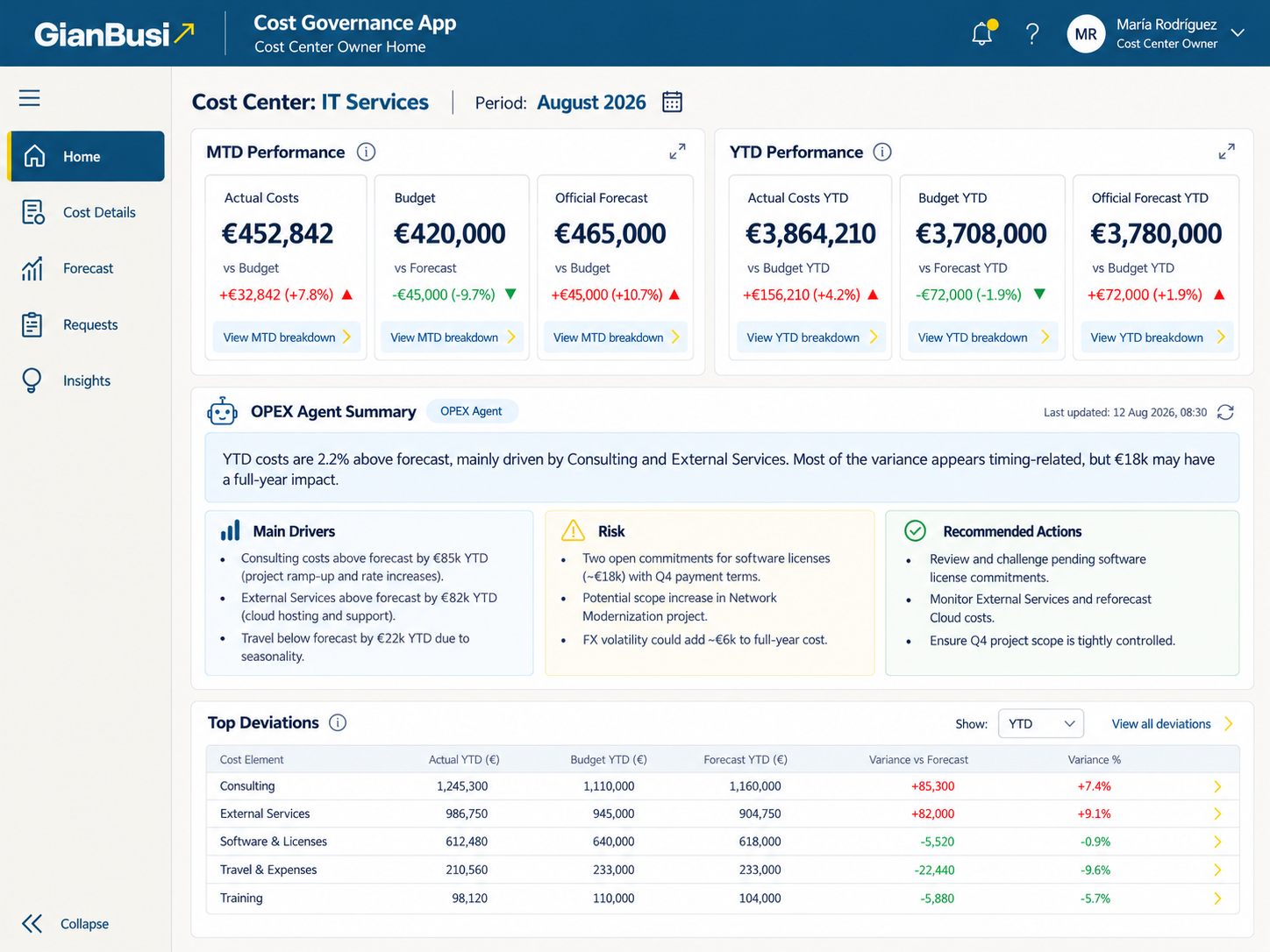
Task: Click the MR user avatar
Action: (x=1086, y=34)
